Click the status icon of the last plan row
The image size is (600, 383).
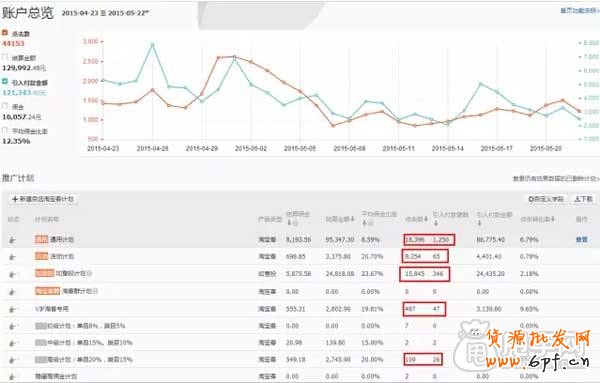coord(12,377)
